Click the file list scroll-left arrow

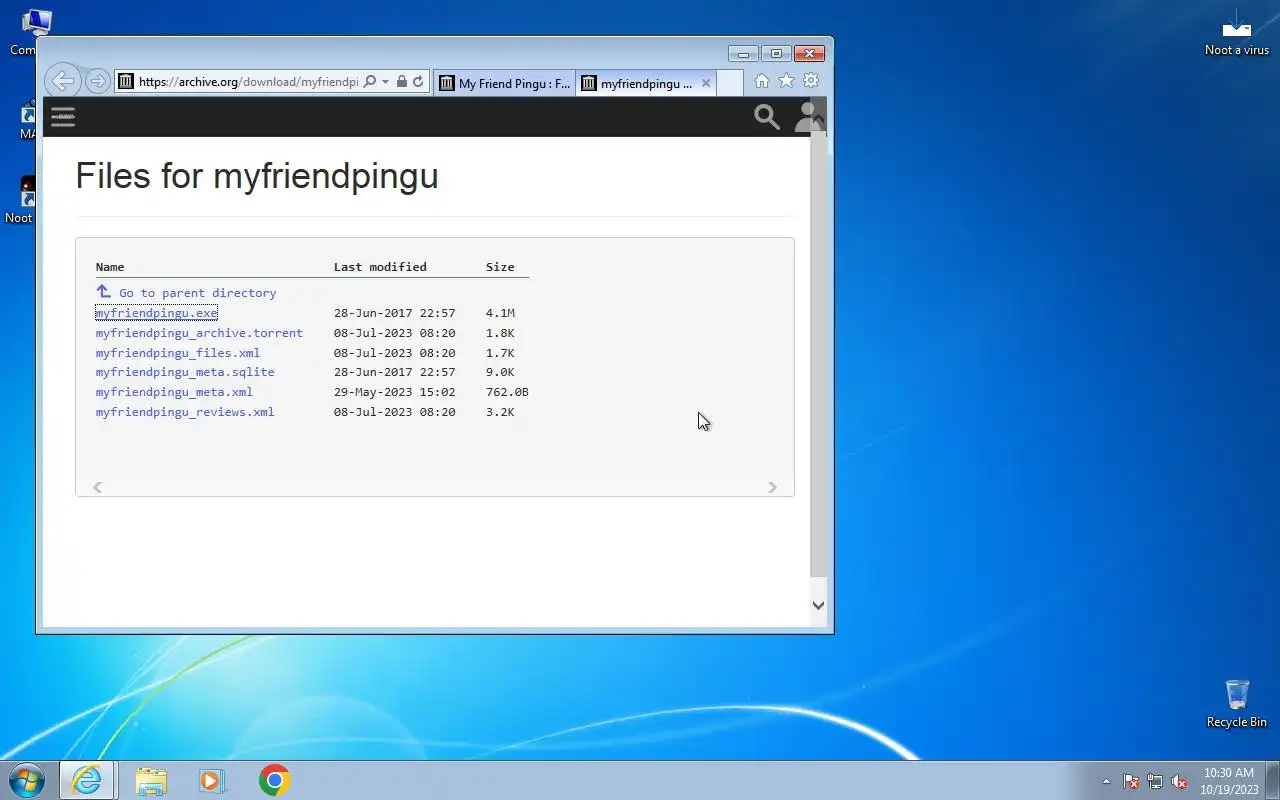(97, 487)
